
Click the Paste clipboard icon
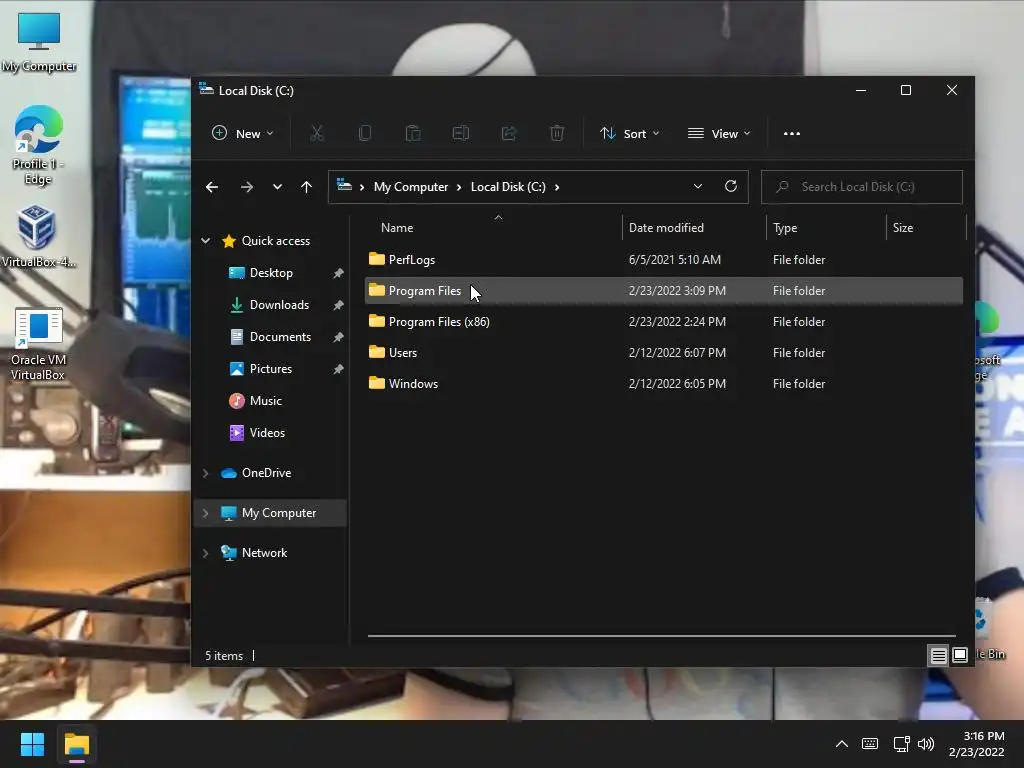point(413,133)
